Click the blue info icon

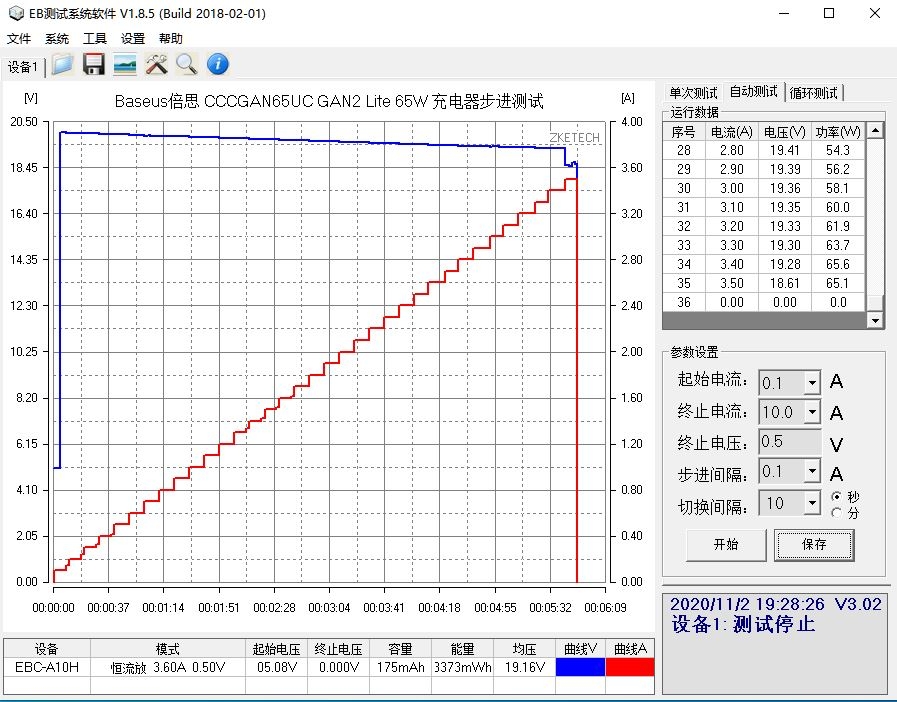(x=218, y=65)
